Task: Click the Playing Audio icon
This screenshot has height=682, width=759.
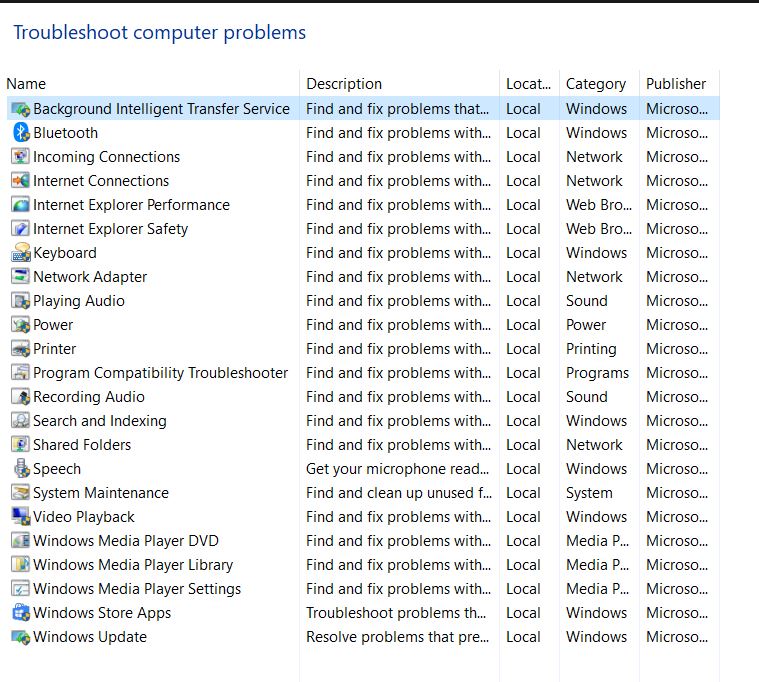Action: 20,301
